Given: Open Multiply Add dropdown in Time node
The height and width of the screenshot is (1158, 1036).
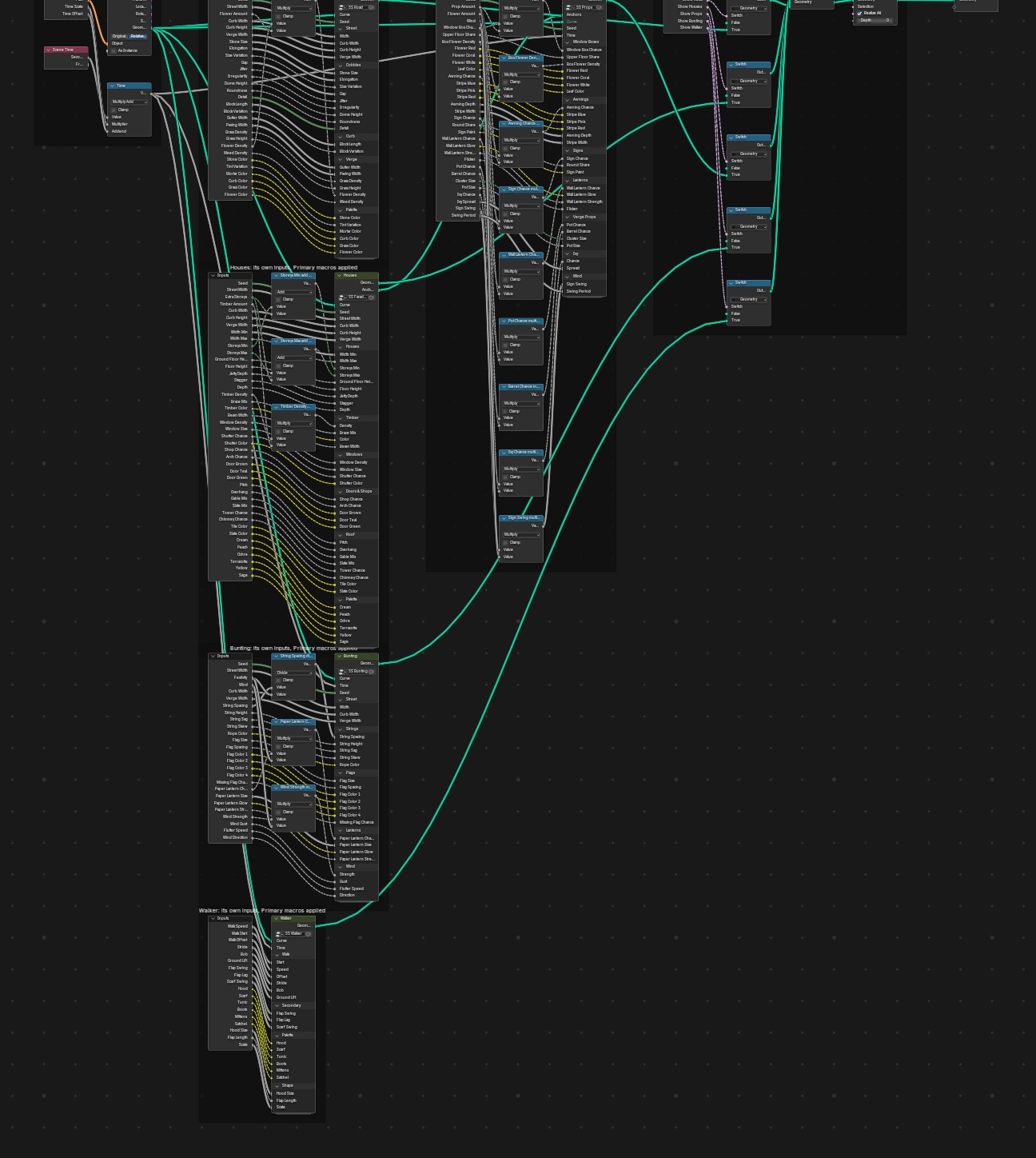Looking at the screenshot, I should pos(129,102).
